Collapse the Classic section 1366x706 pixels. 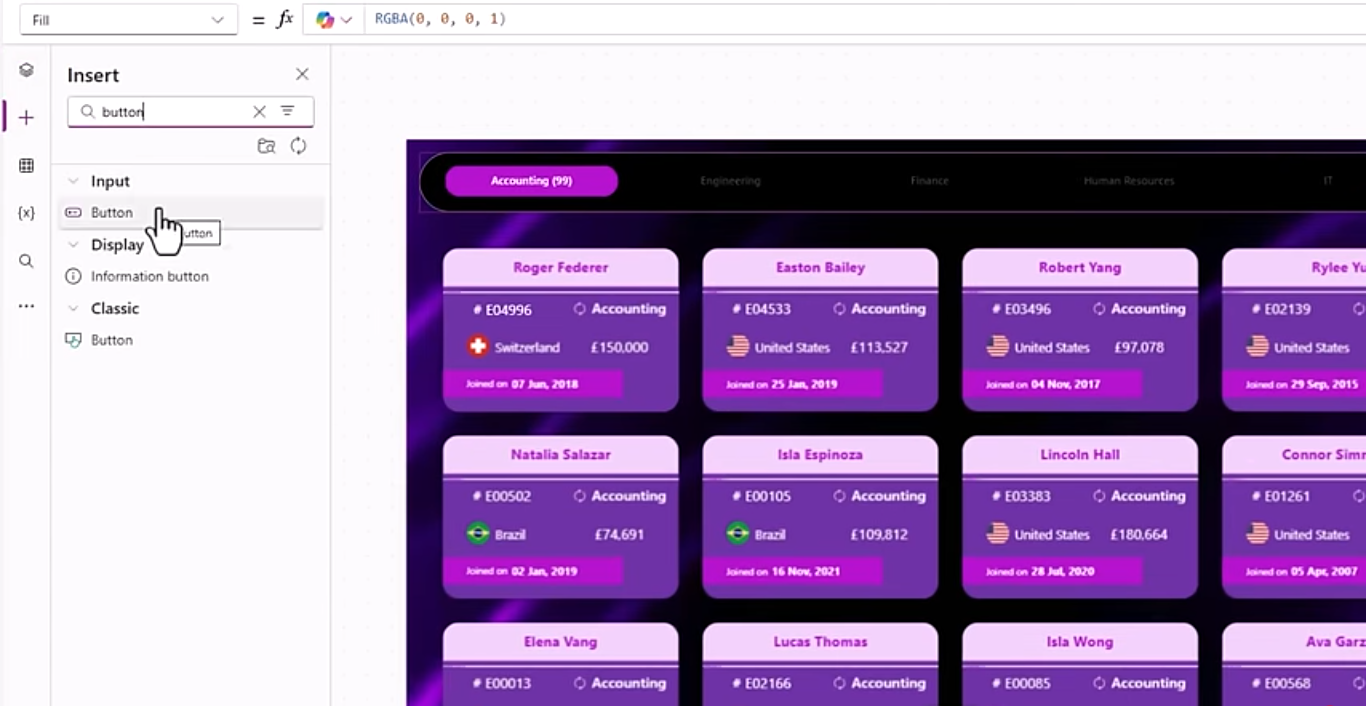73,309
